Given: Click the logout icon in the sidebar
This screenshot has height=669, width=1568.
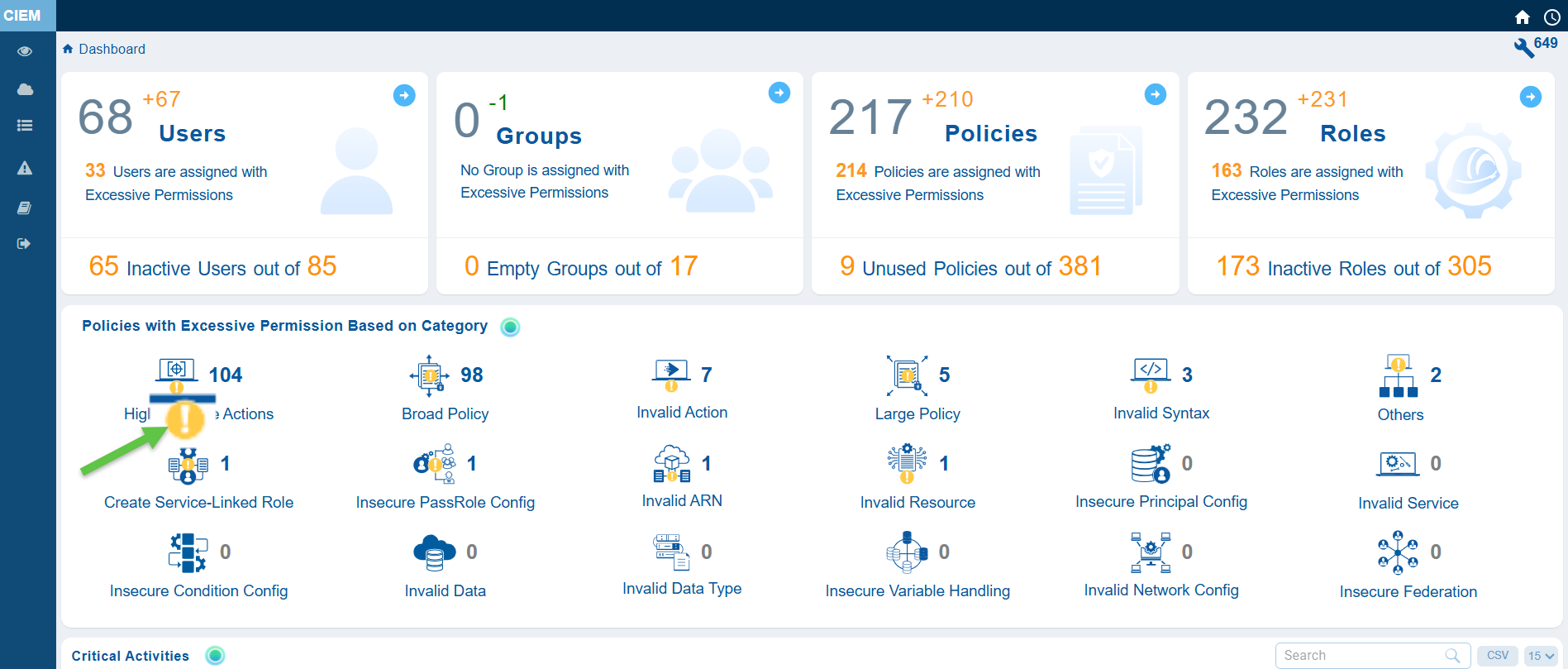Looking at the screenshot, I should point(24,243).
